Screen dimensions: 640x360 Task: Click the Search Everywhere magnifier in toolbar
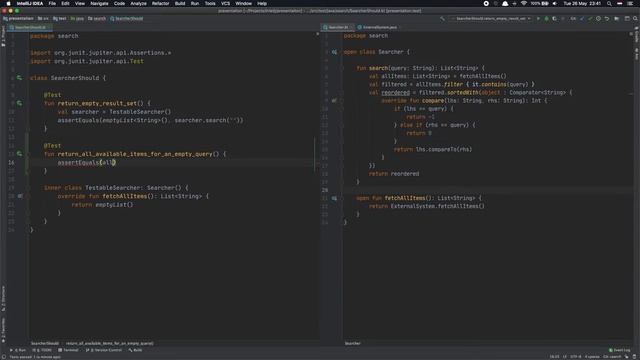click(636, 18)
